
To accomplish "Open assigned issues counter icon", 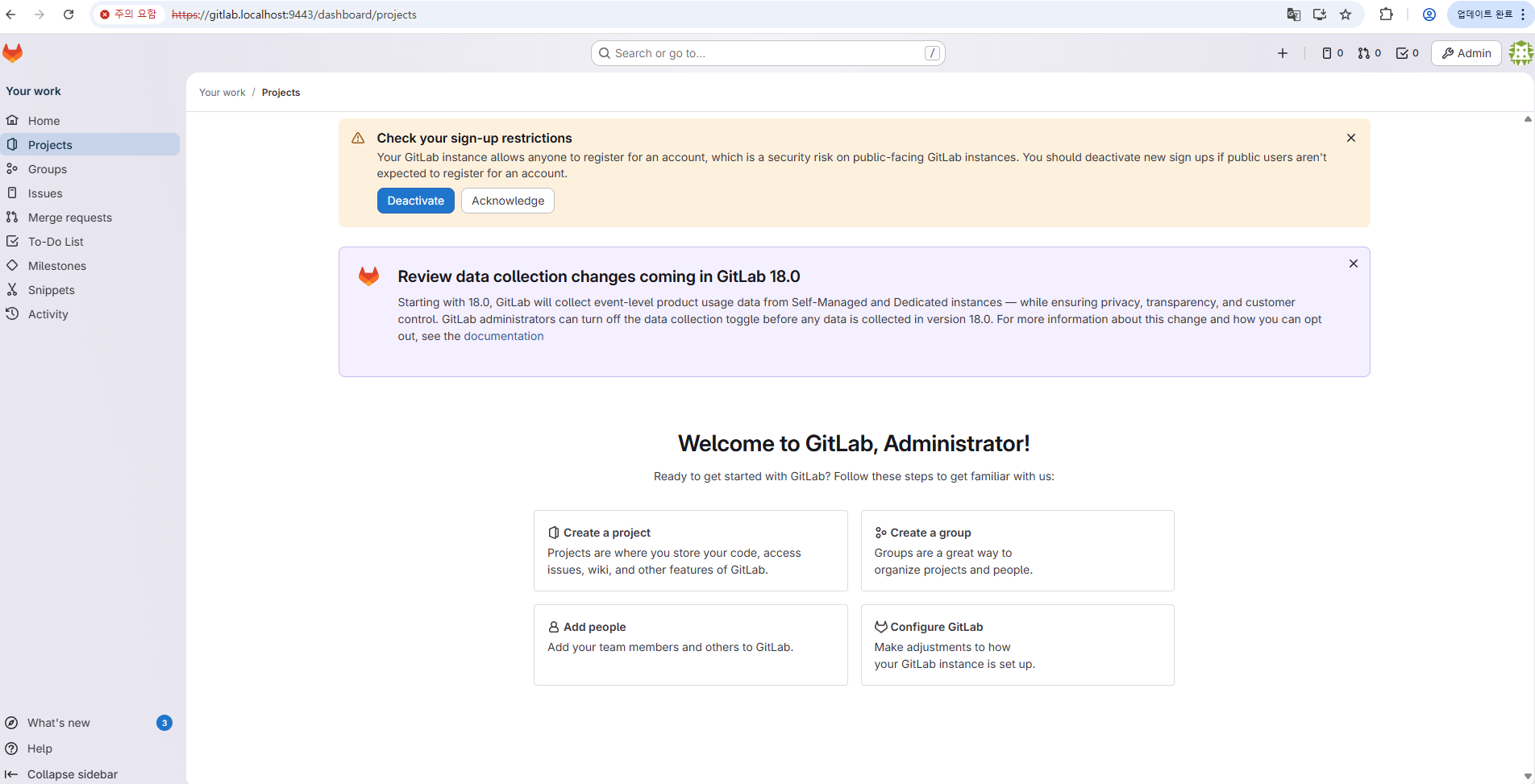I will click(1333, 53).
